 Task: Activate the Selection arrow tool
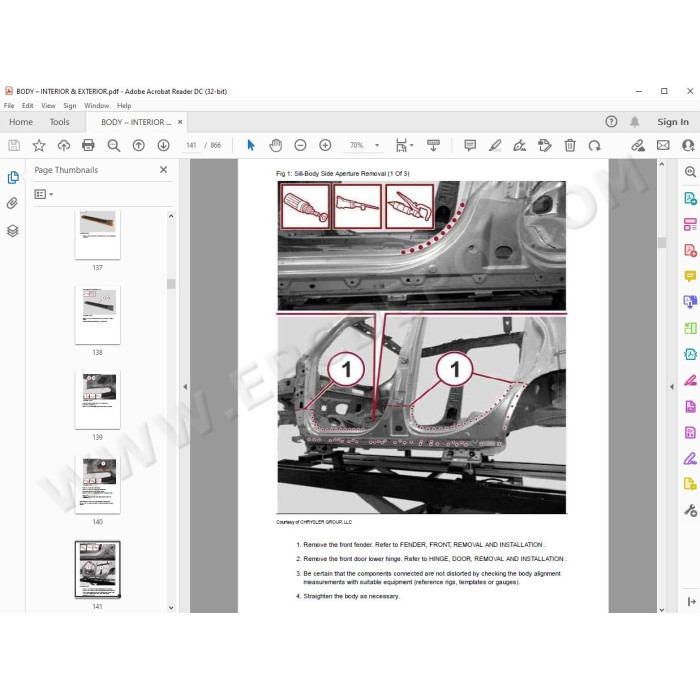pyautogui.click(x=251, y=145)
